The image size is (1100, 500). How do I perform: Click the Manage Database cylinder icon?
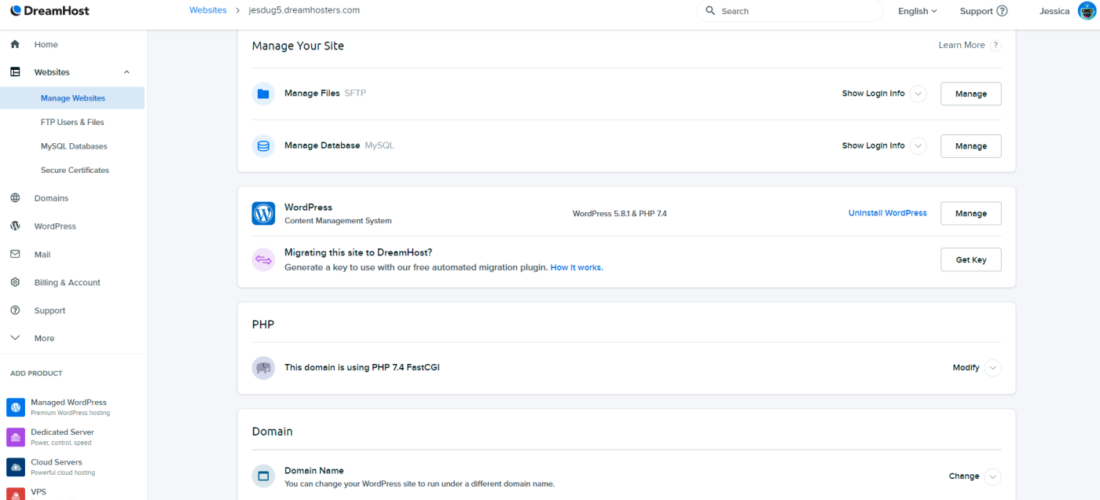(x=263, y=146)
